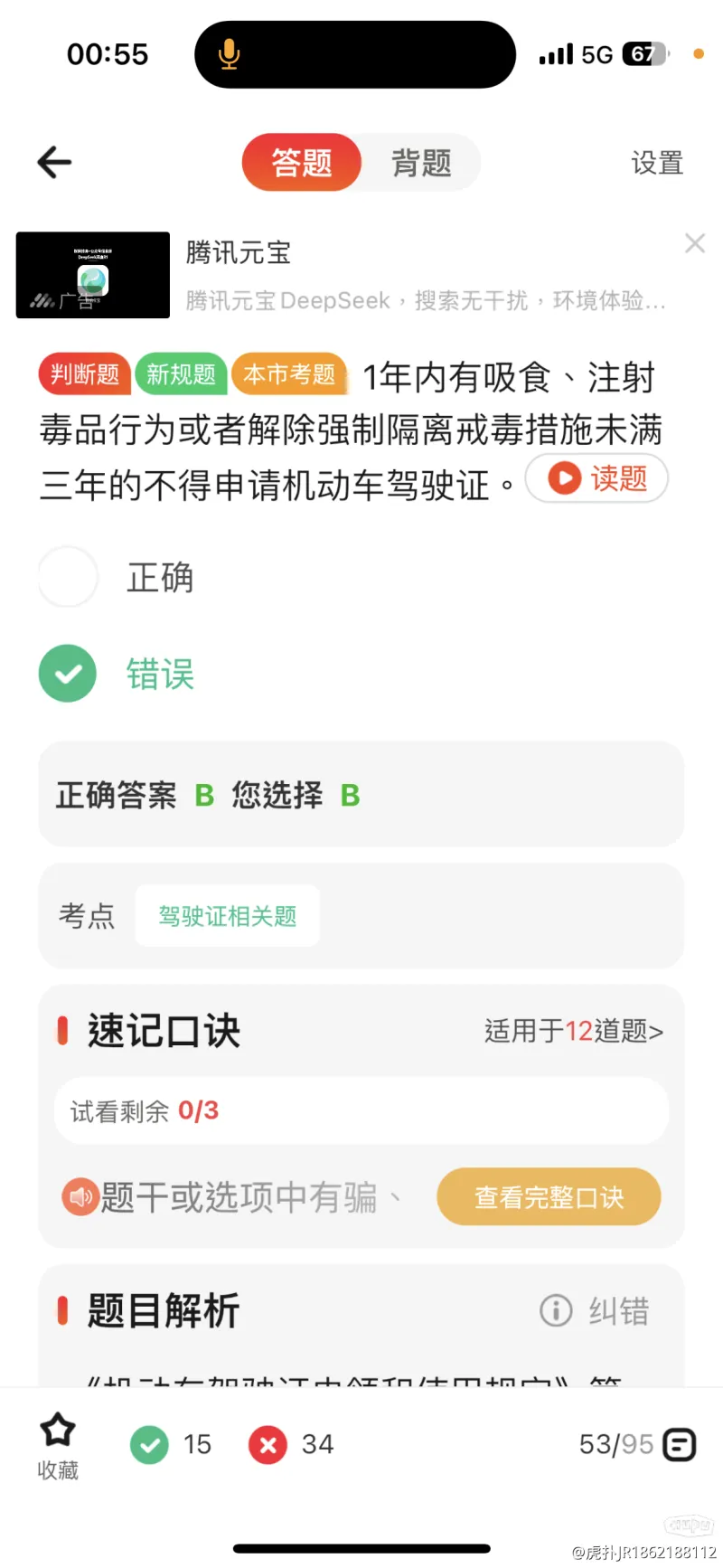Tap the 纠错 error report link
The image size is (723, 1568).
pos(619,1310)
